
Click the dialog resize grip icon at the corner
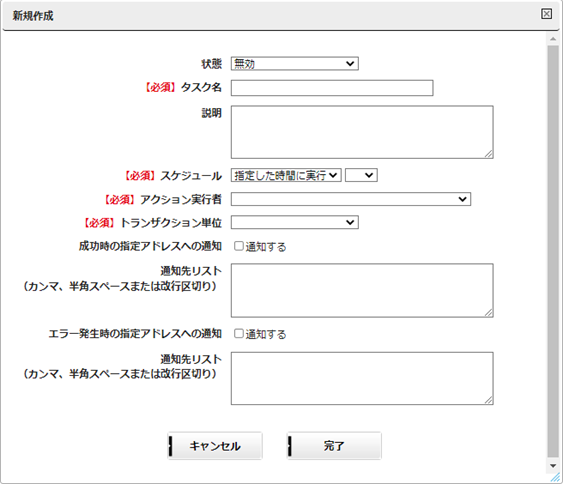[555, 477]
